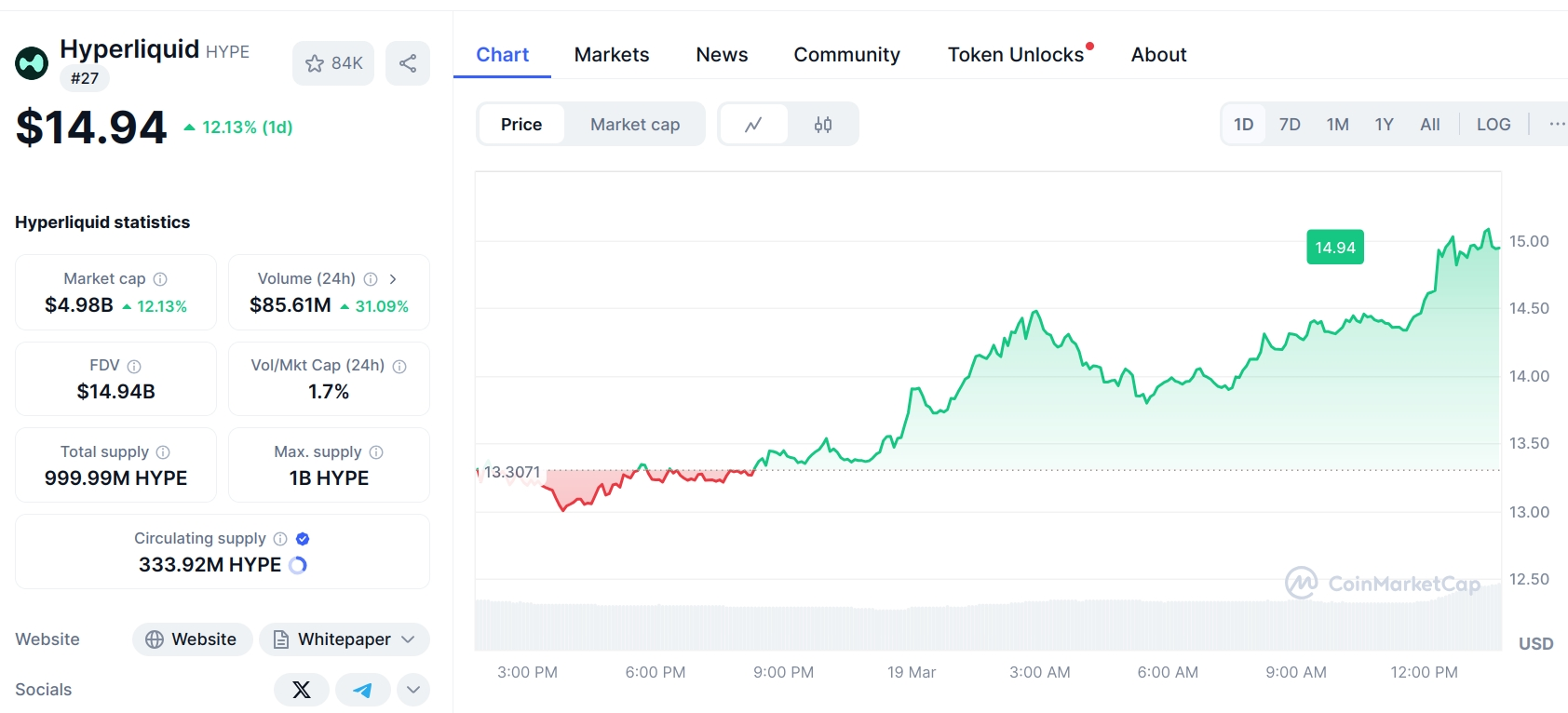Select the 1D time range
Image resolution: width=1568 pixels, height=713 pixels.
1244,125
